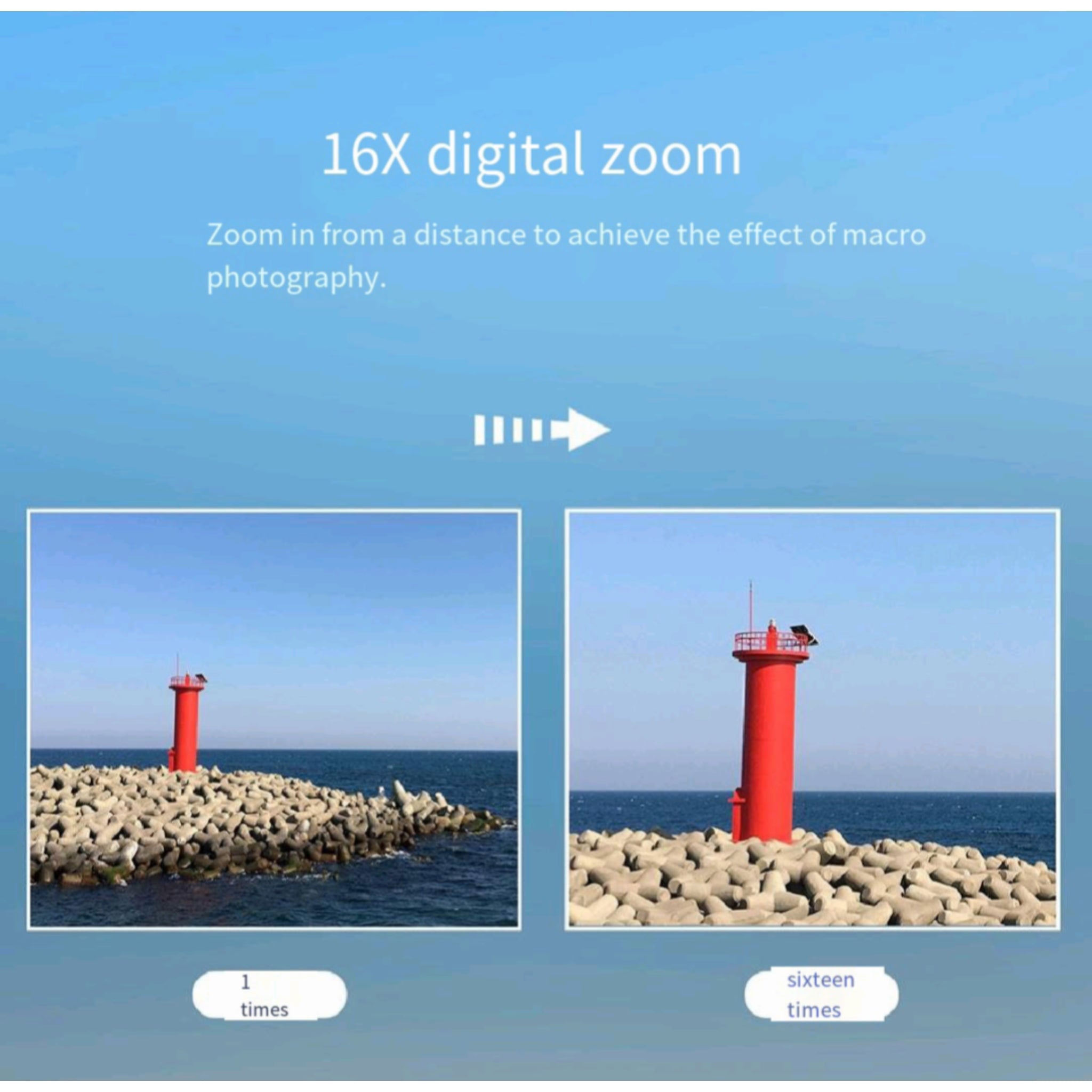Select the '1 times' label pill
This screenshot has width=1092, height=1092.
point(270,995)
